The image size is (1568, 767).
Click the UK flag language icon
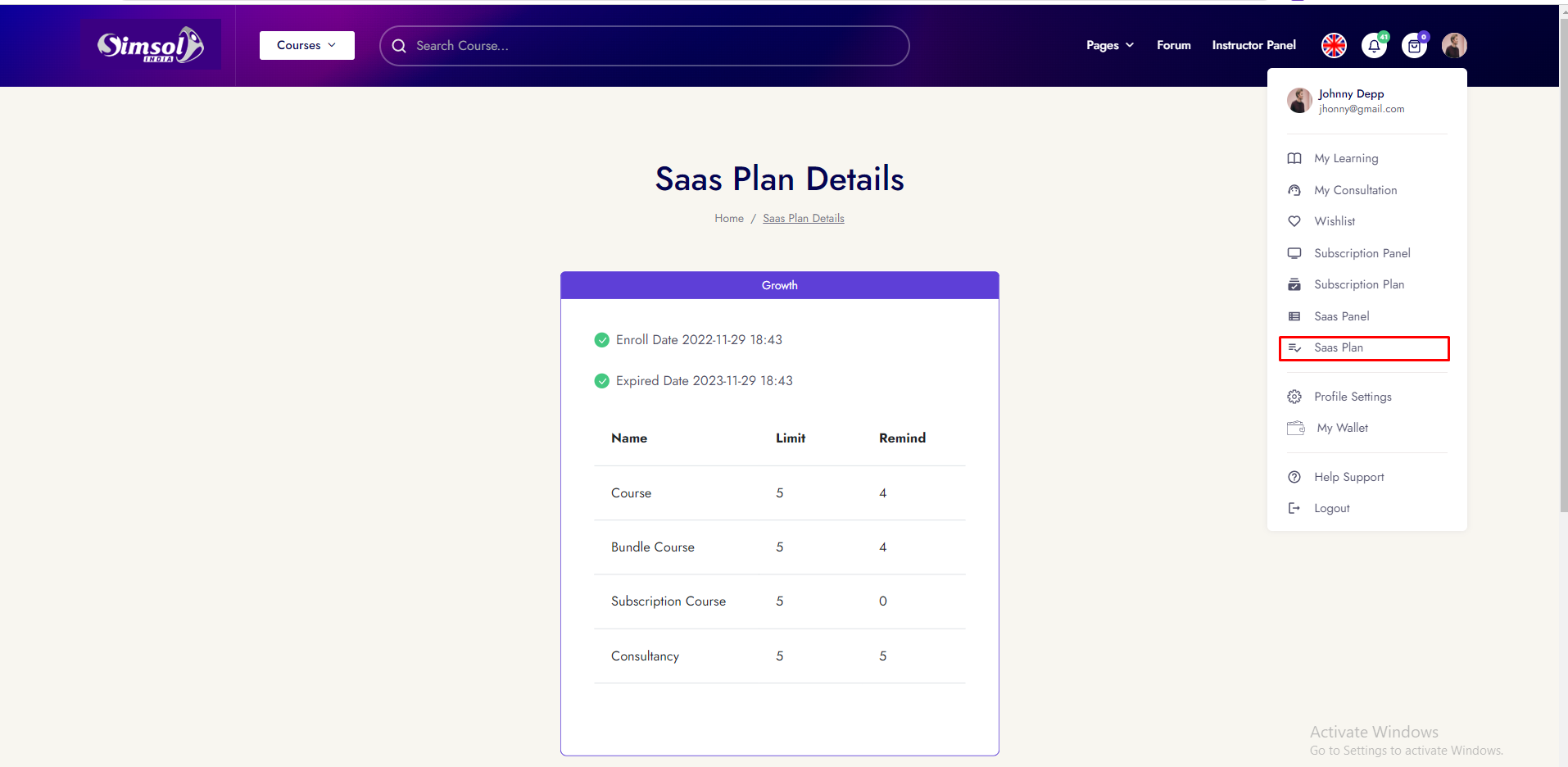[1334, 46]
